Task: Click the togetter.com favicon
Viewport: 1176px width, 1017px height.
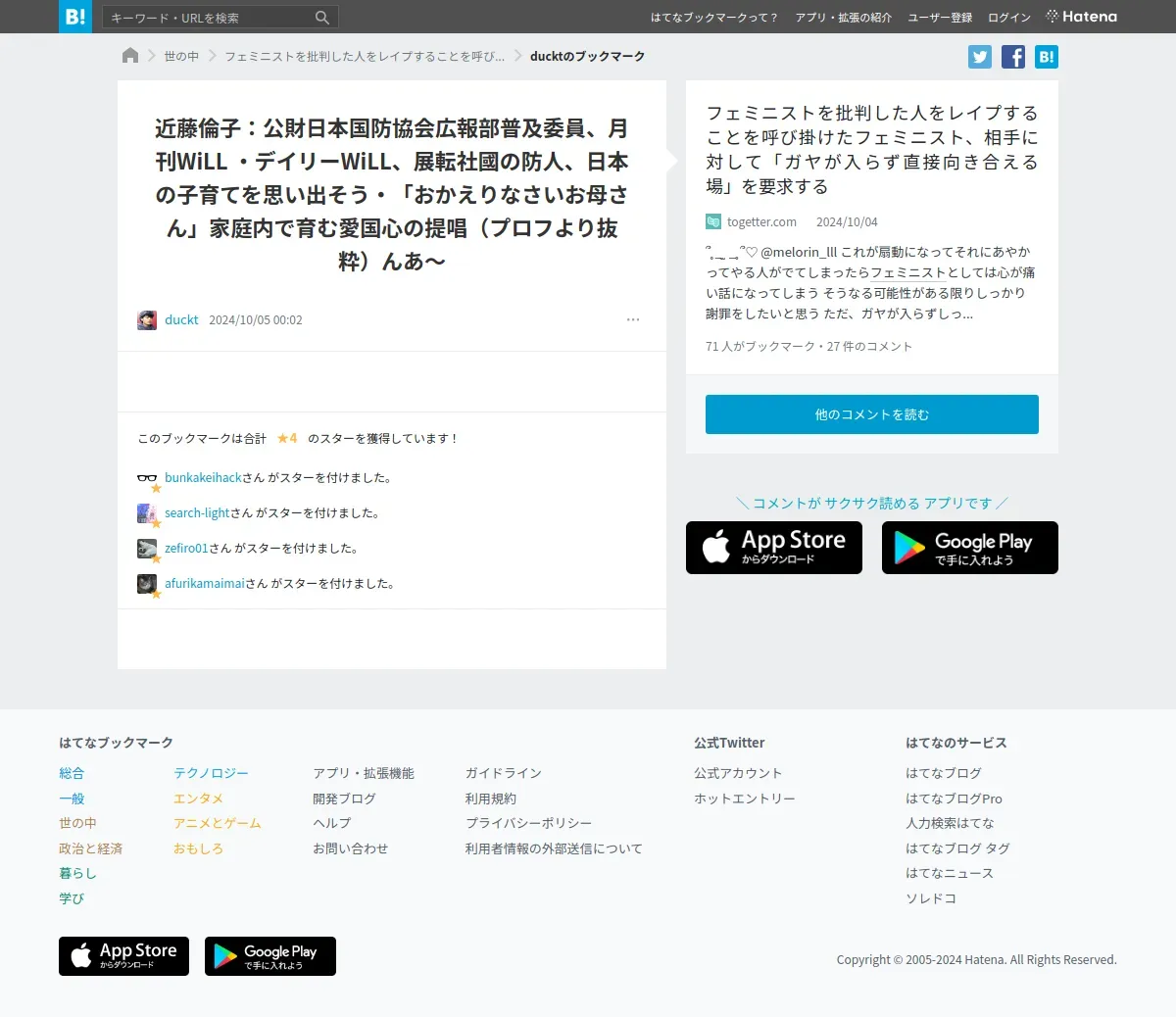Action: point(713,222)
